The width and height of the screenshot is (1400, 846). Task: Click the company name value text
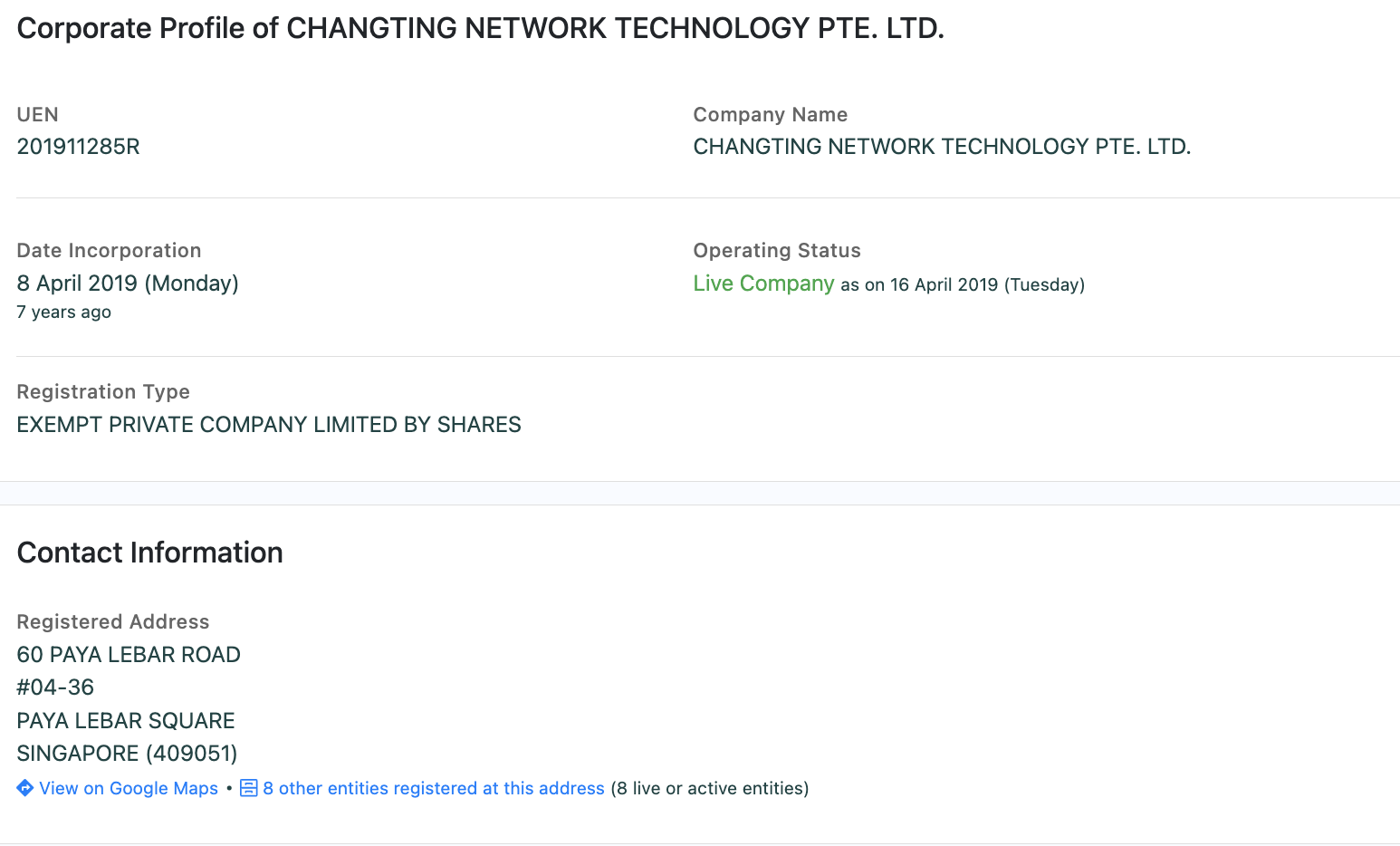(942, 147)
